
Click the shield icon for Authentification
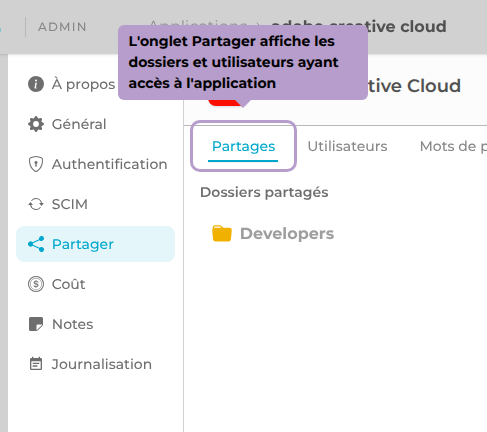[x=36, y=164]
